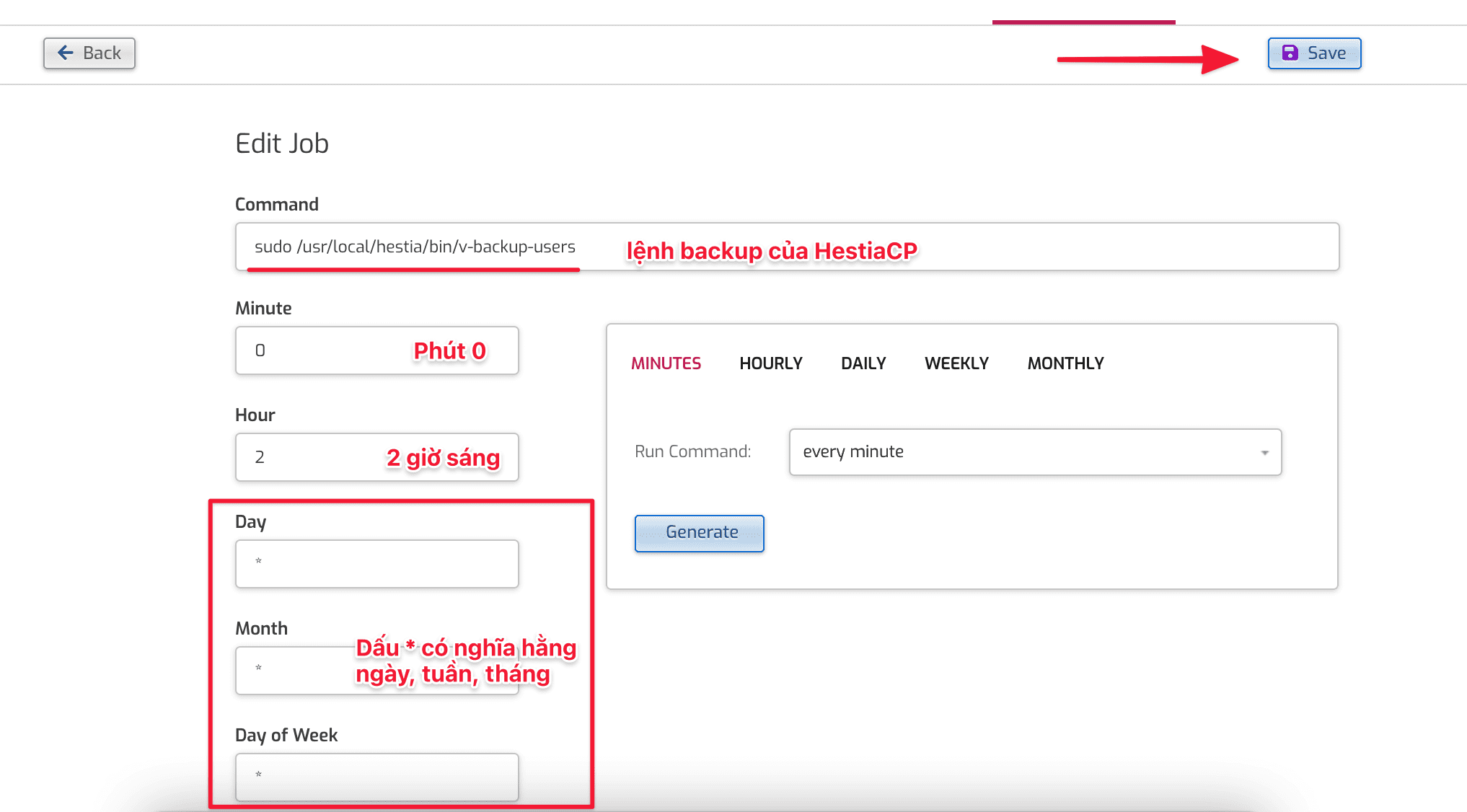Screen dimensions: 1467x812
Task: Open the DAILY schedule tab
Action: (x=863, y=363)
